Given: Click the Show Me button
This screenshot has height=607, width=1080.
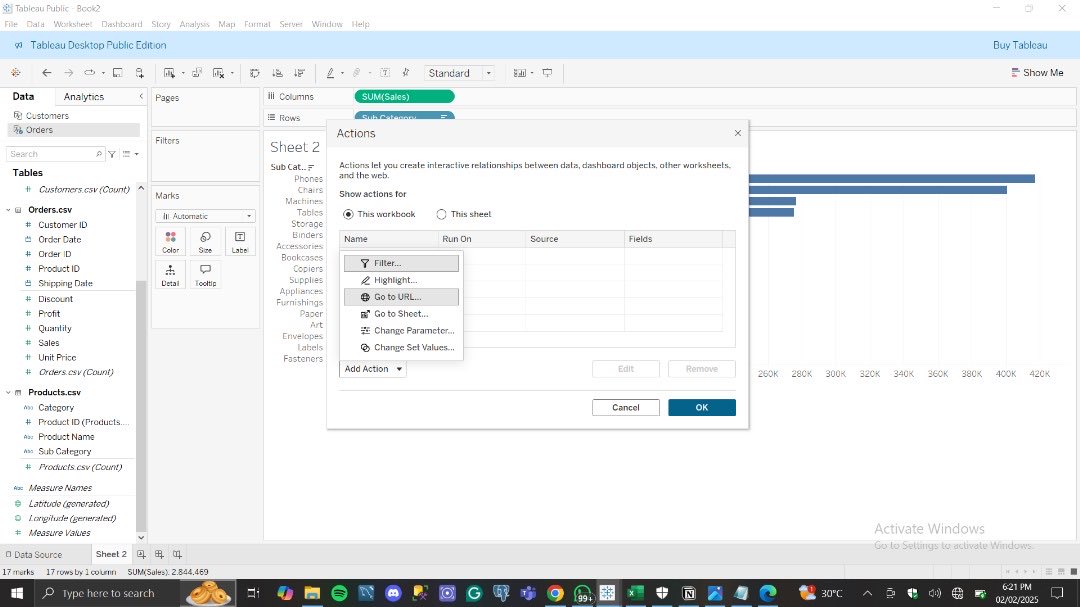Looking at the screenshot, I should [1037, 72].
